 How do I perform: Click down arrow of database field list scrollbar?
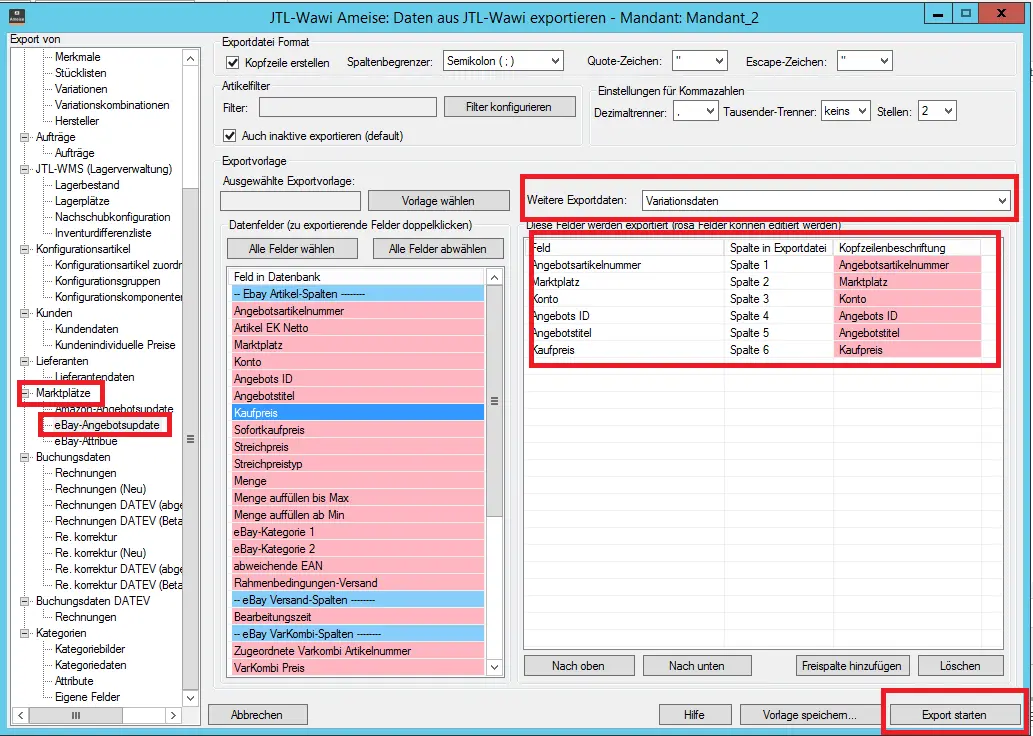[495, 668]
